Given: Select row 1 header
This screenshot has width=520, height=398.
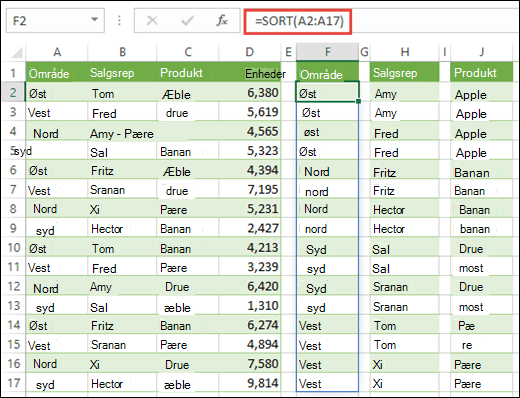Looking at the screenshot, I should coord(13,72).
